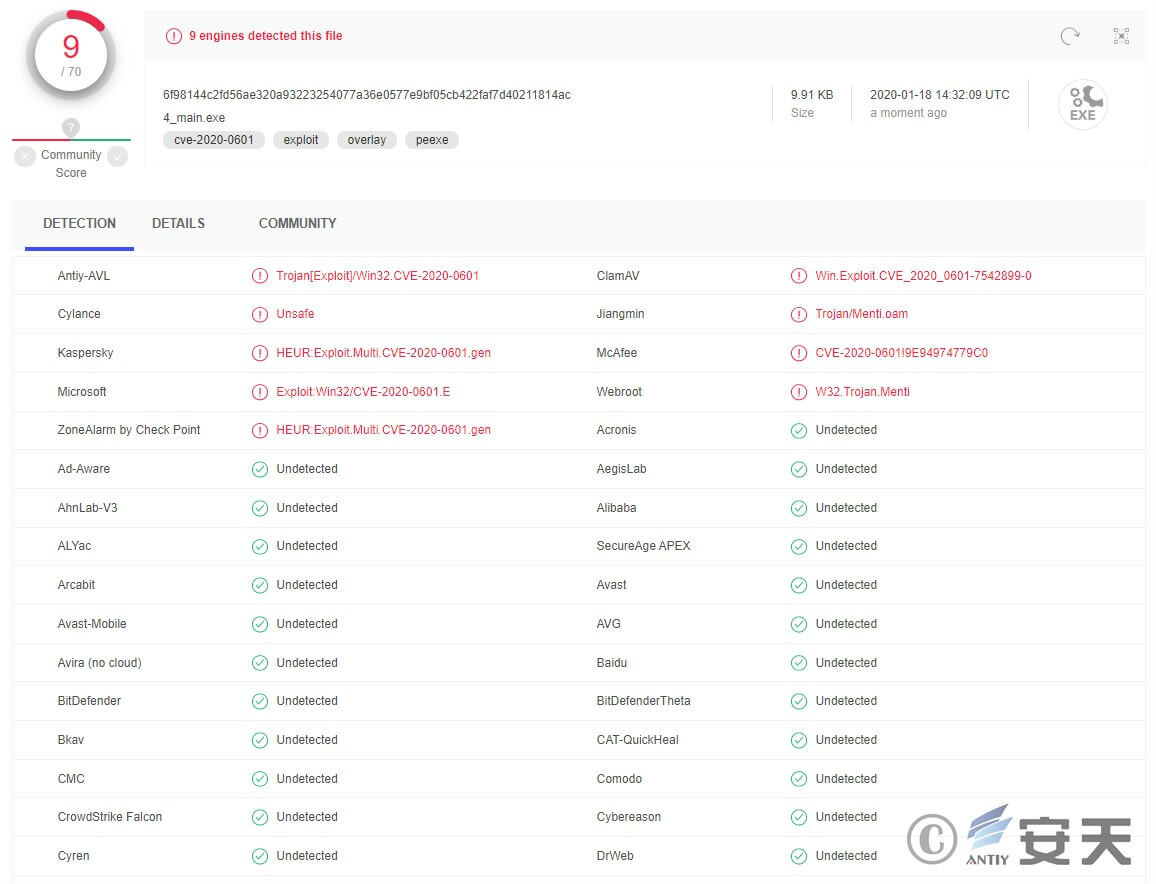Click the alert icon on the Webroot row
Screen dimensions: 1156x884
pos(798,392)
